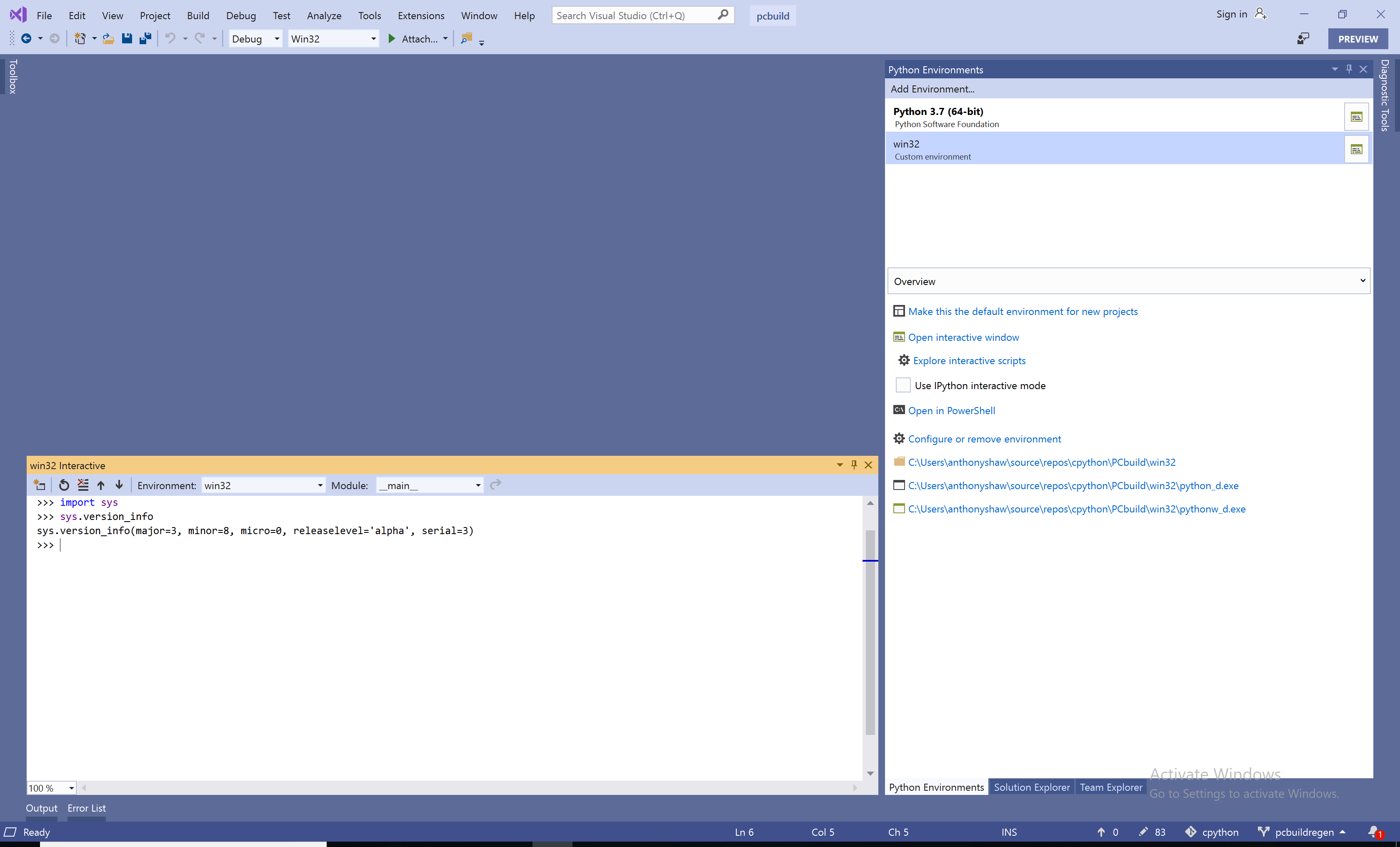The image size is (1400, 847).
Task: Open win32 environment in PowerShell
Action: pos(952,410)
